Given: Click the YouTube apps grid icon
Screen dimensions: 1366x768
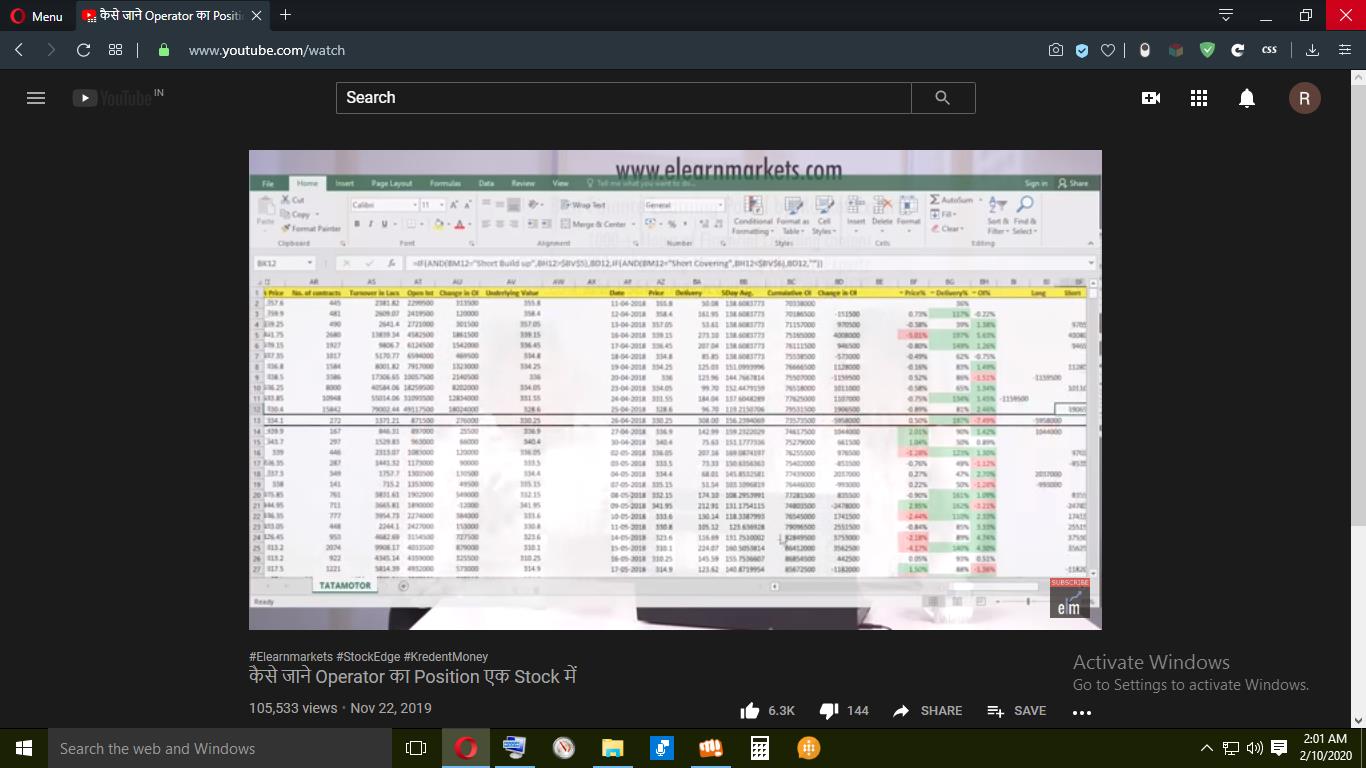Looking at the screenshot, I should [x=1198, y=97].
